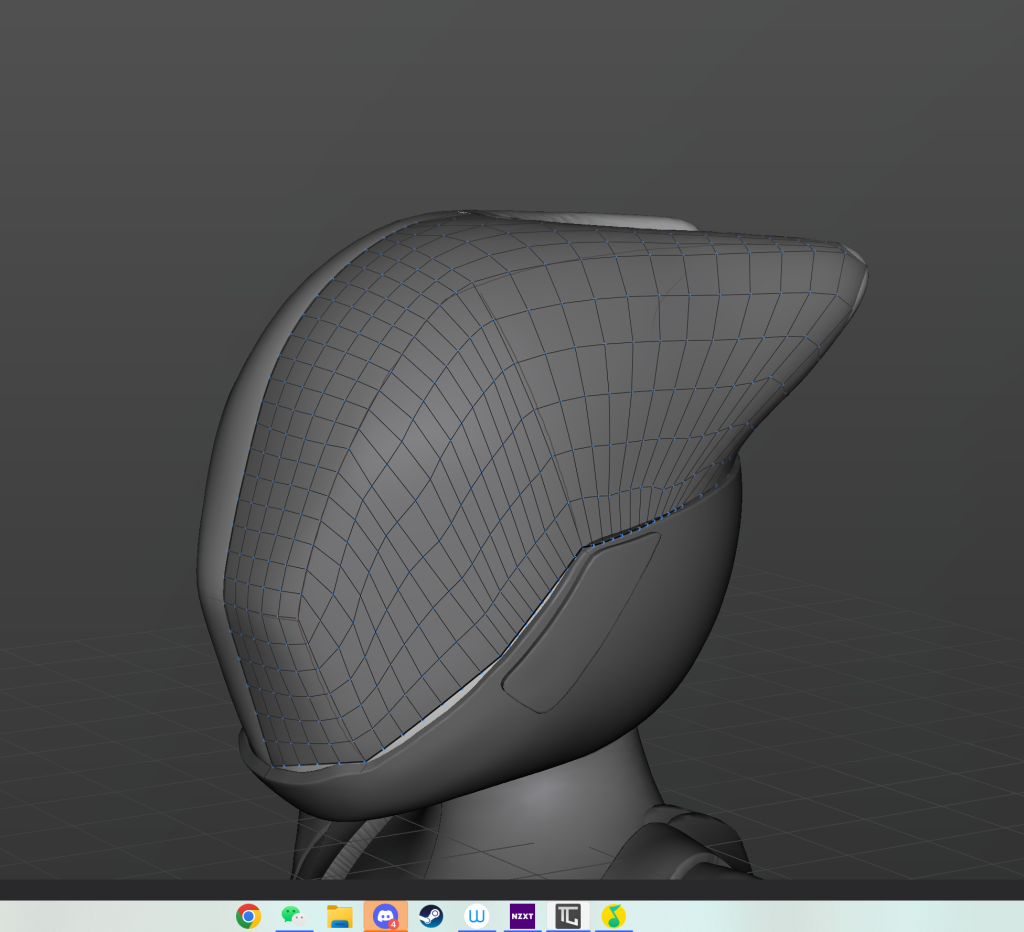The width and height of the screenshot is (1024, 932).
Task: Open QQ Music from the taskbar
Action: click(613, 916)
